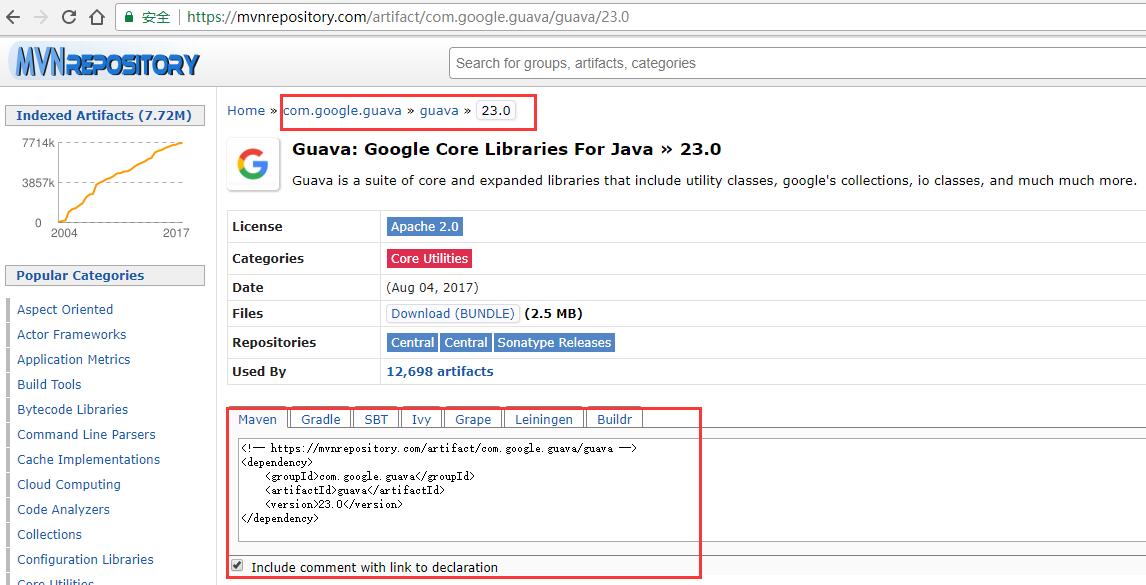
Task: Click the Maven dependency code textarea
Action: 691,490
